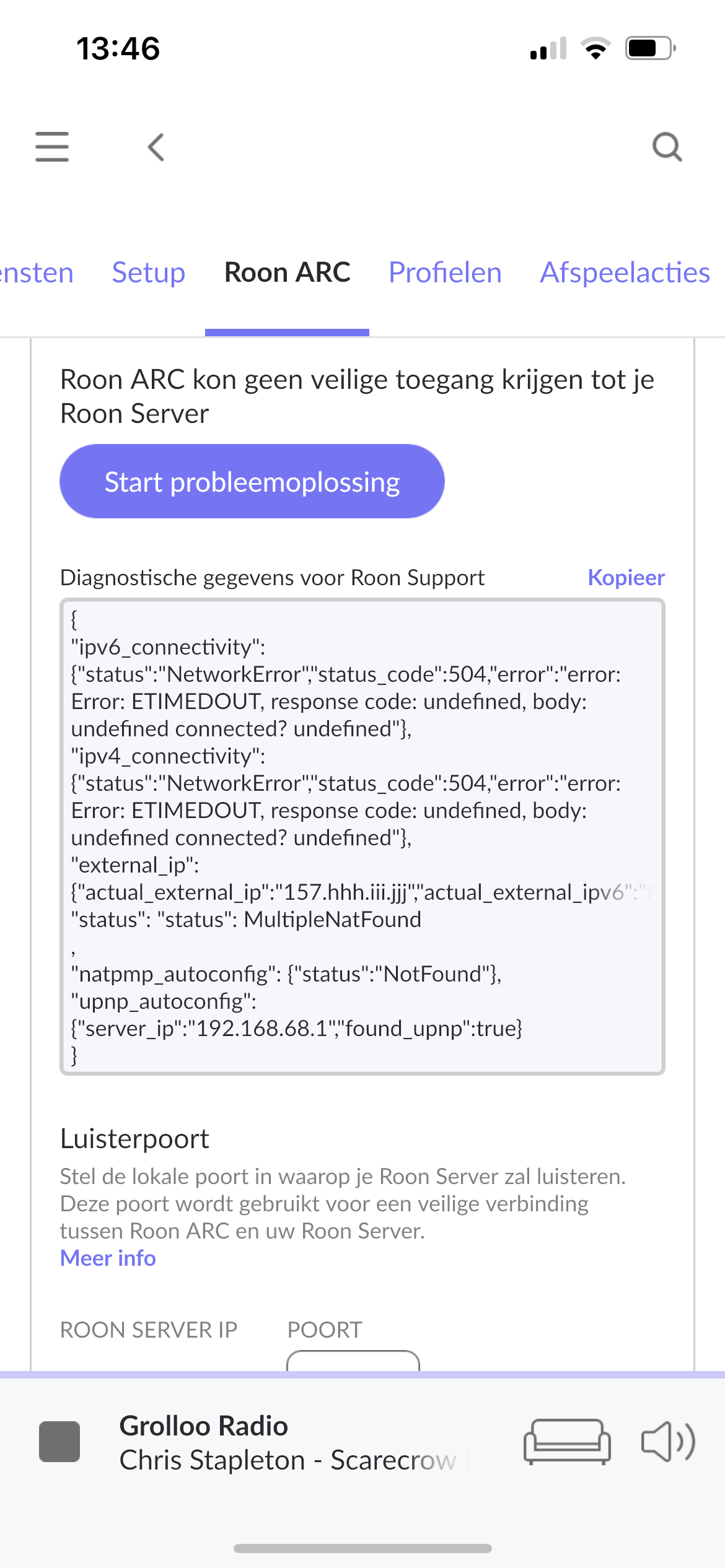Image resolution: width=725 pixels, height=1568 pixels.
Task: Tap Chris Stapleton - Scarecrow track text
Action: coord(288,1460)
